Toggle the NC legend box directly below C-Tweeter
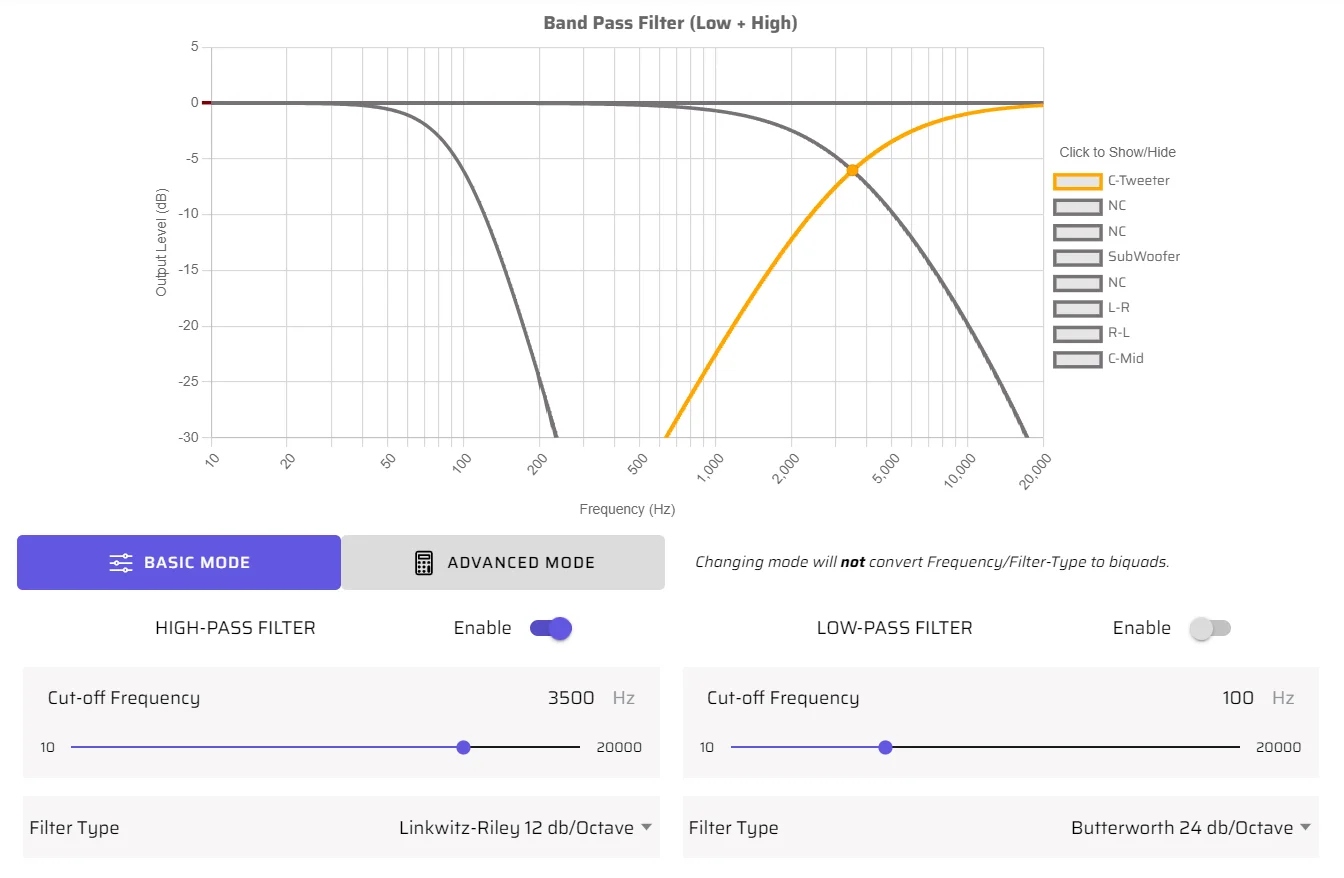Viewport: 1344px width, 878px height. click(x=1077, y=206)
